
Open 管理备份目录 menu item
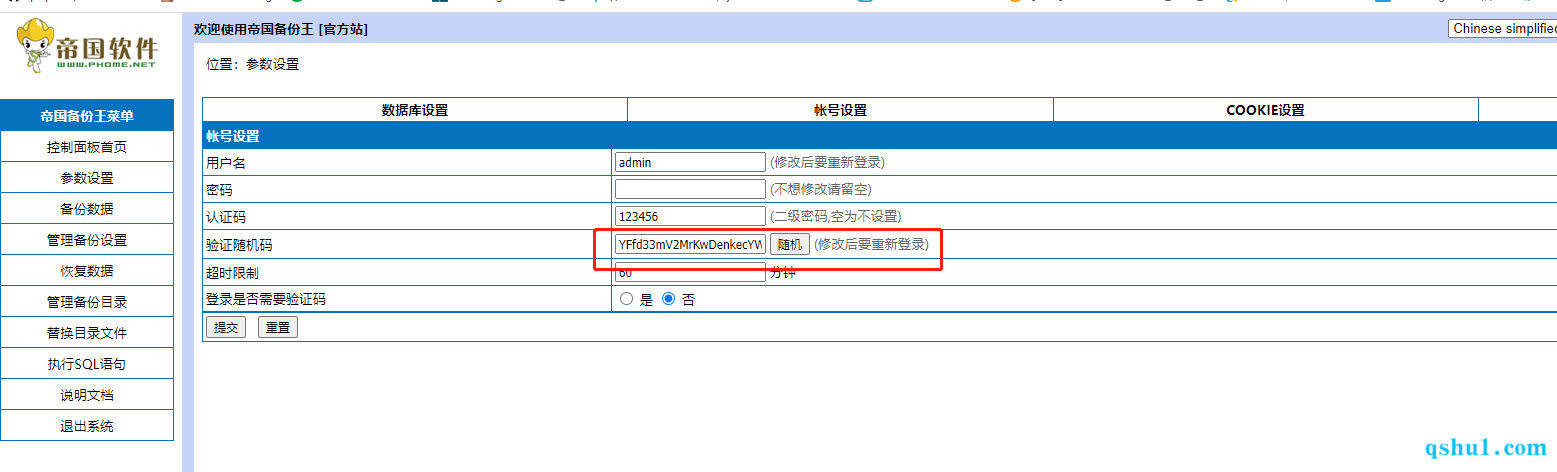[x=87, y=302]
